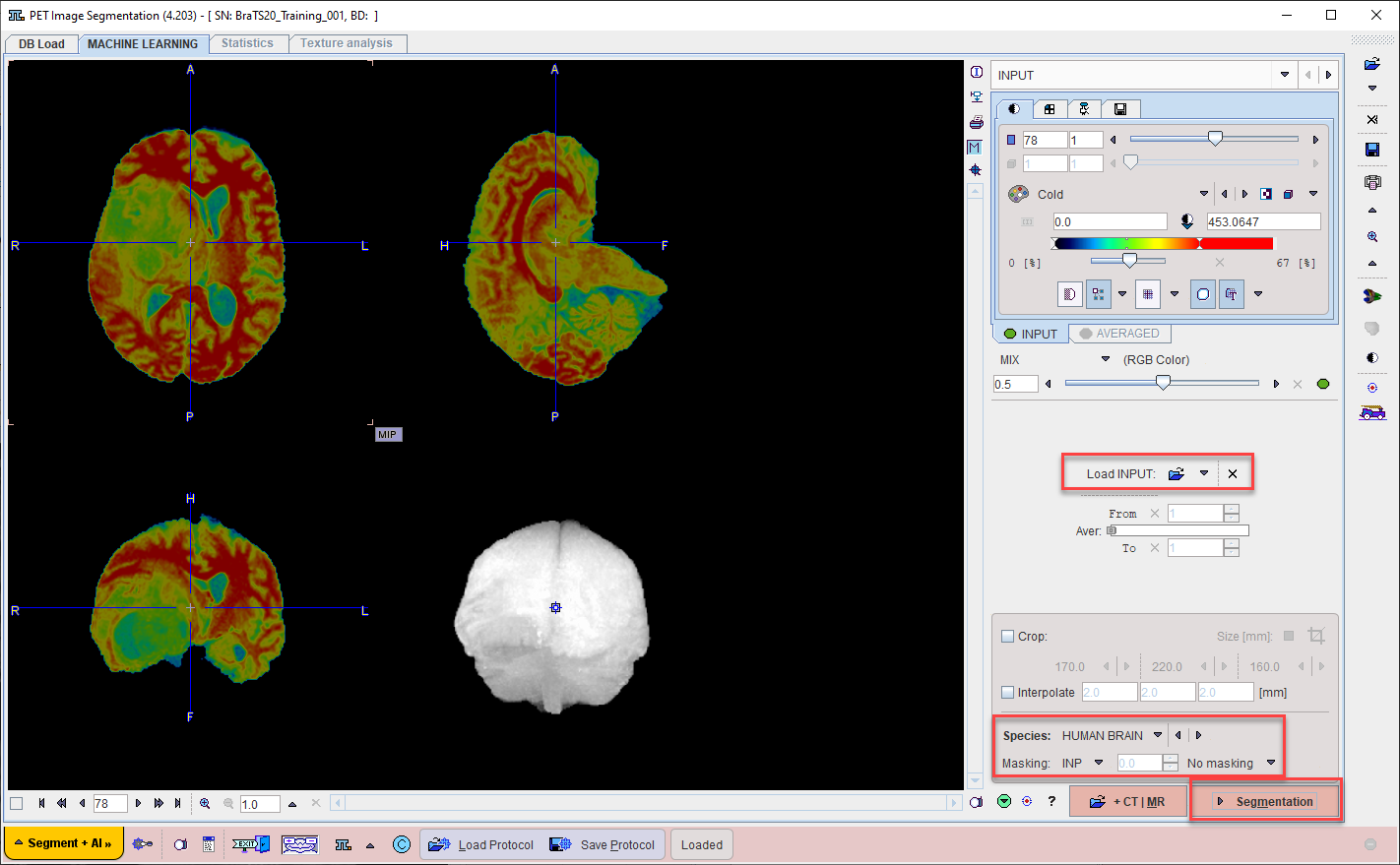1400x865 pixels.
Task: Click the blue floppy save icon in right sidebar
Action: [1372, 150]
